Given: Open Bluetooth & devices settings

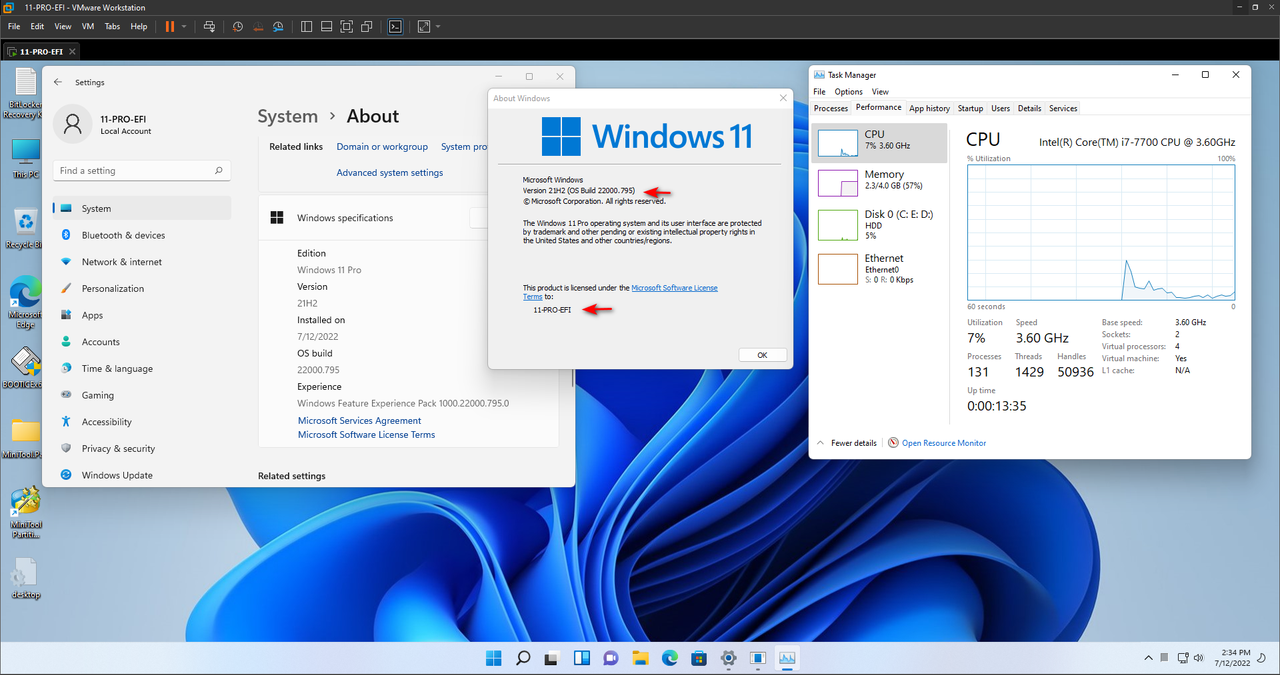Looking at the screenshot, I should tap(142, 235).
